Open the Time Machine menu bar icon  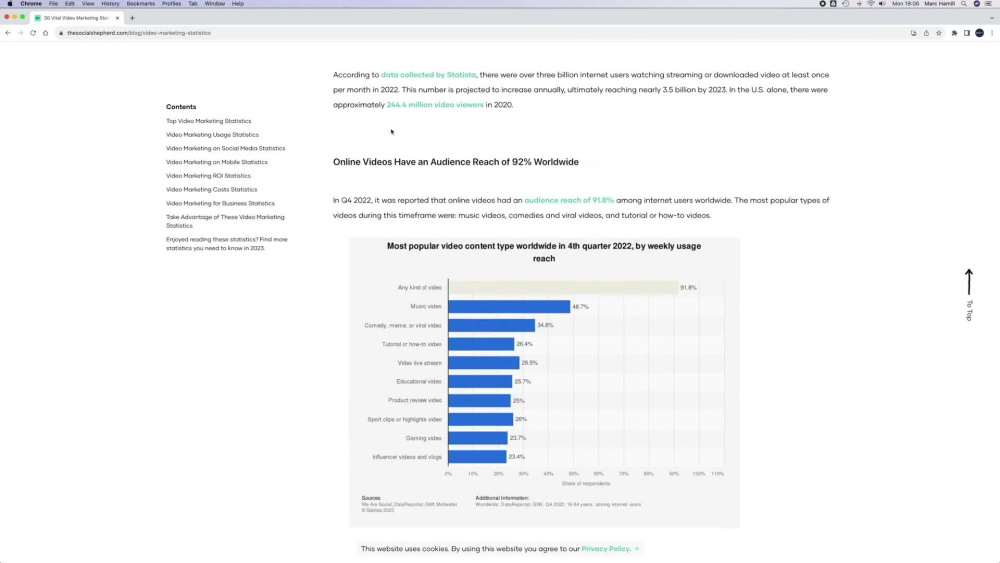846,4
